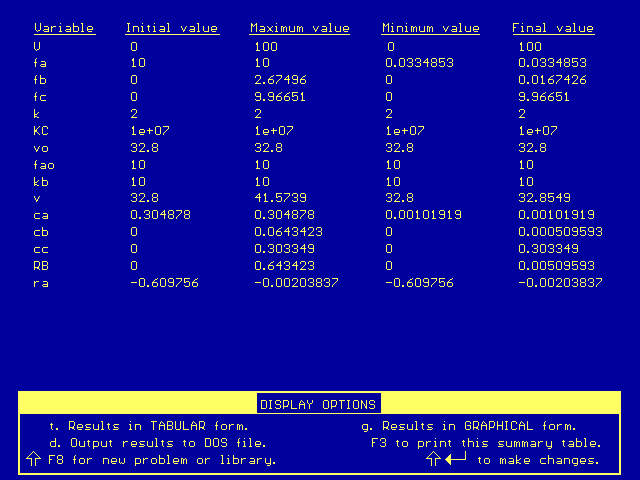Click the 'Maximum value' column header

[299, 28]
